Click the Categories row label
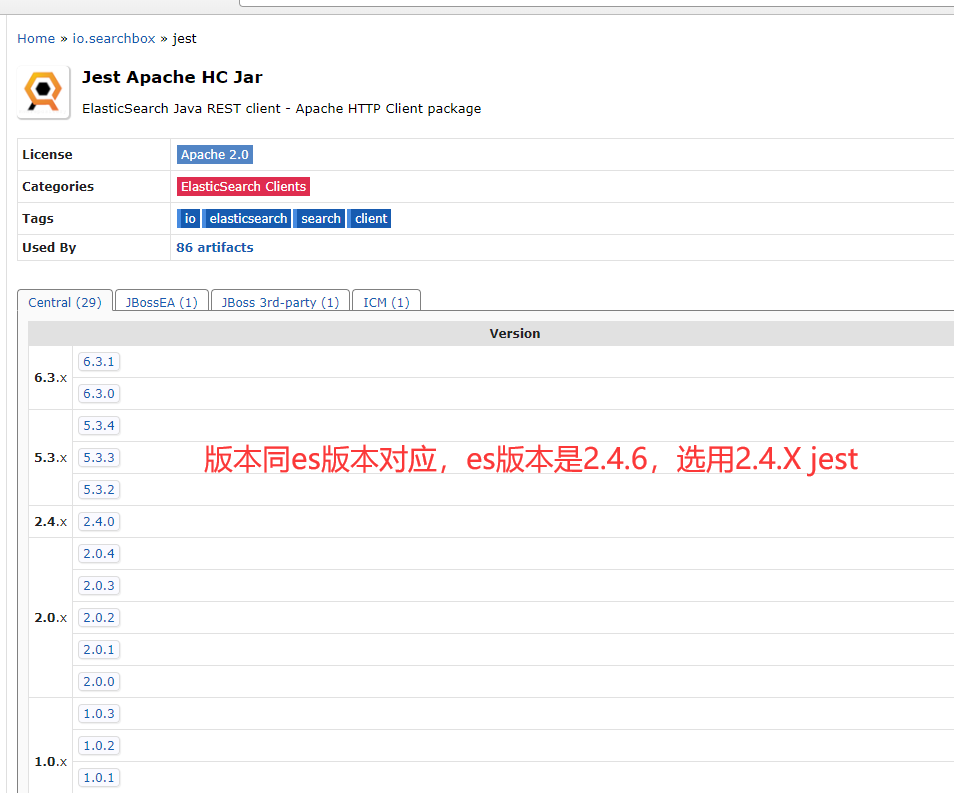Image resolution: width=954 pixels, height=793 pixels. tap(58, 186)
